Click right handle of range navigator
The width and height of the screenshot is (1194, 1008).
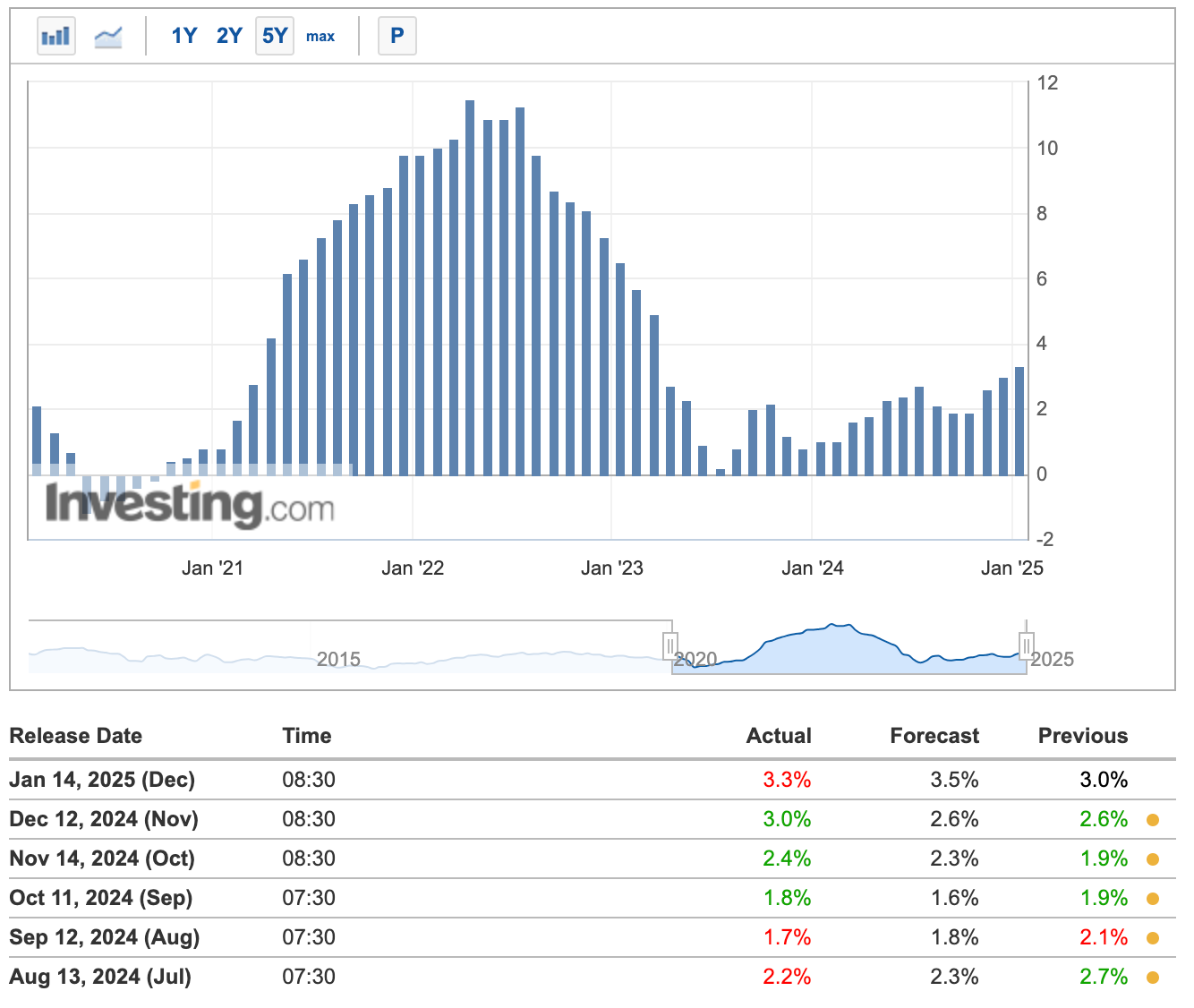(x=1027, y=645)
